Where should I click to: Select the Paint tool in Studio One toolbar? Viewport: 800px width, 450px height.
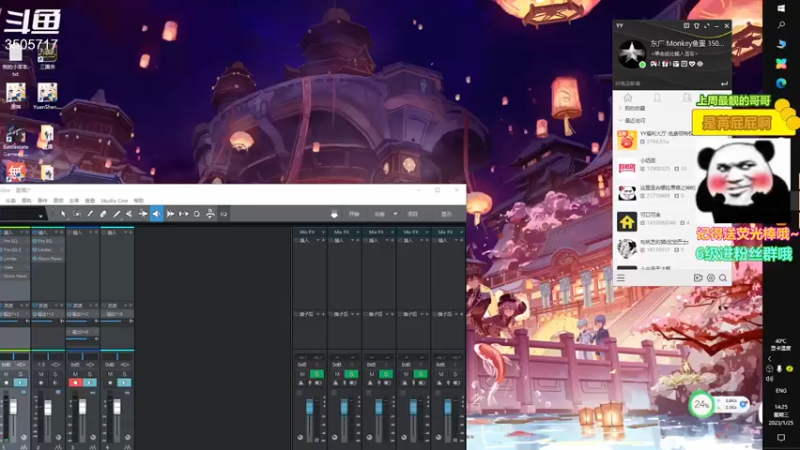(x=116, y=214)
